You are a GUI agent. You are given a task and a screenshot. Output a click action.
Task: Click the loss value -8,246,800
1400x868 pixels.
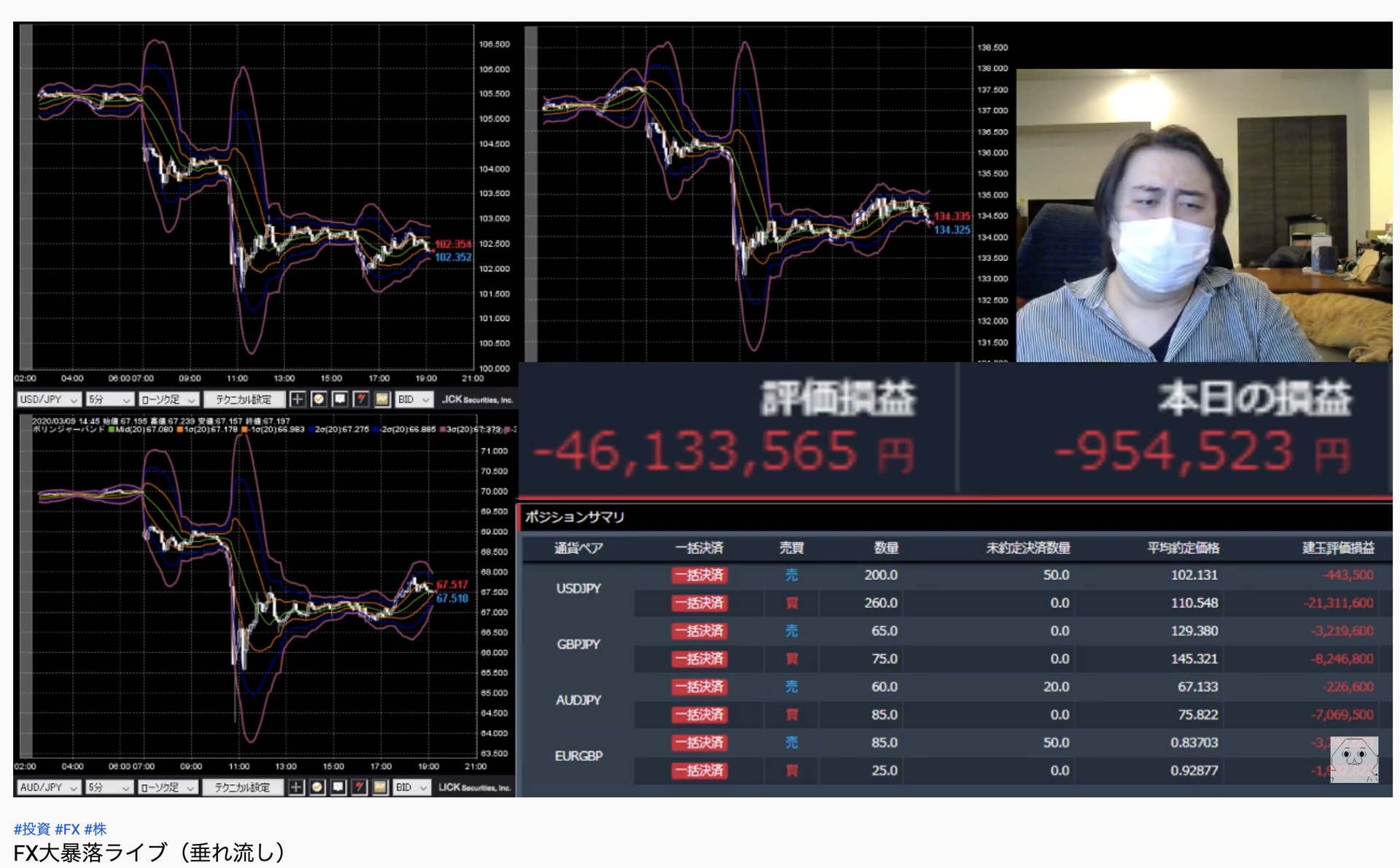coord(1342,659)
